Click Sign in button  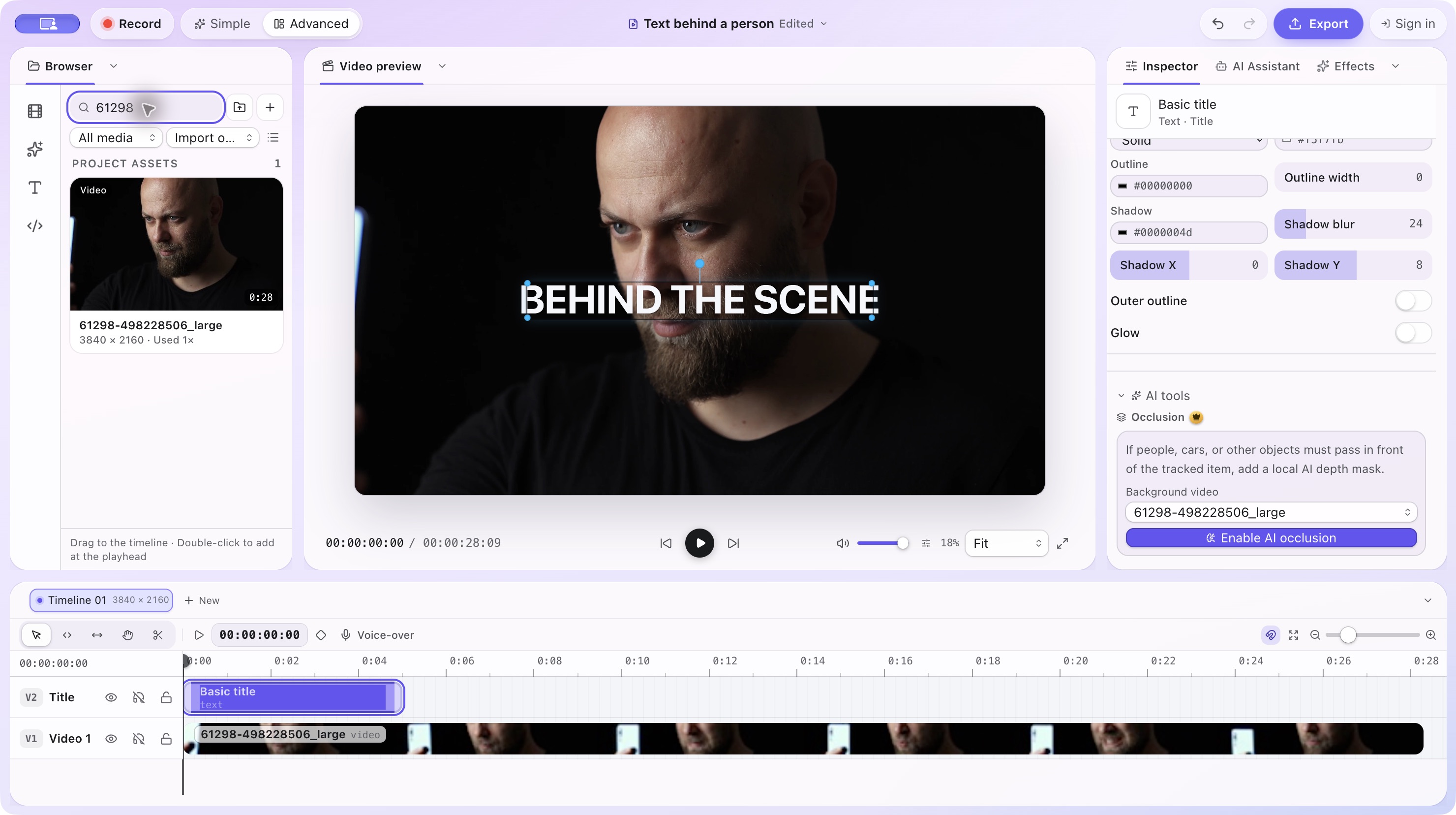[x=1408, y=24]
